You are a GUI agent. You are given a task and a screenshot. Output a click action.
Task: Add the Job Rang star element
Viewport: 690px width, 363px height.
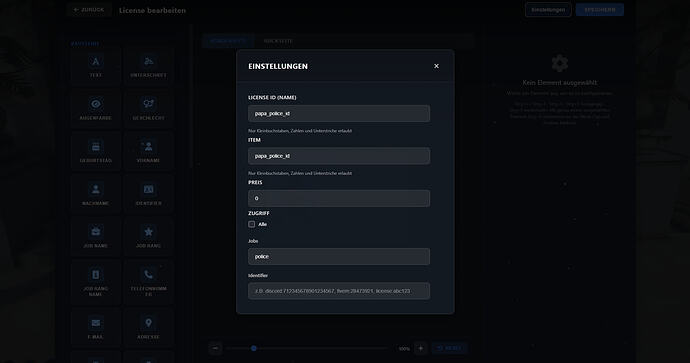click(148, 237)
